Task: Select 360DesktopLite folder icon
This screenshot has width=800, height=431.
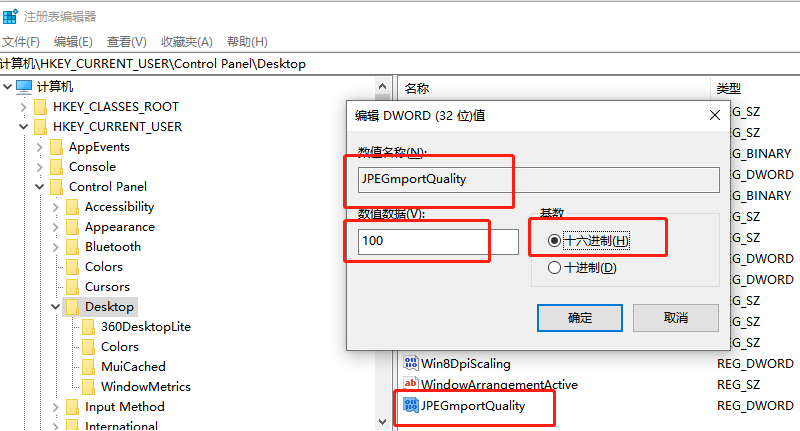Action: pos(88,327)
